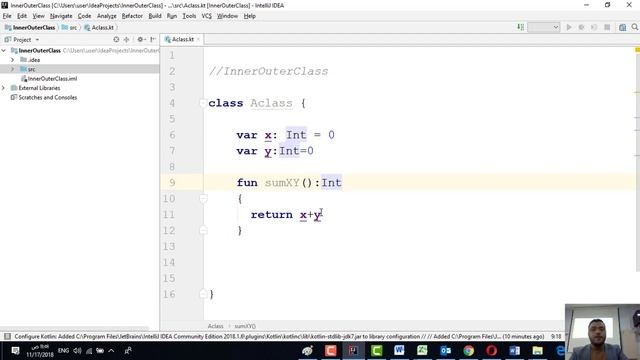Click the Run play icon
The width and height of the screenshot is (640, 360).
tap(569, 27)
